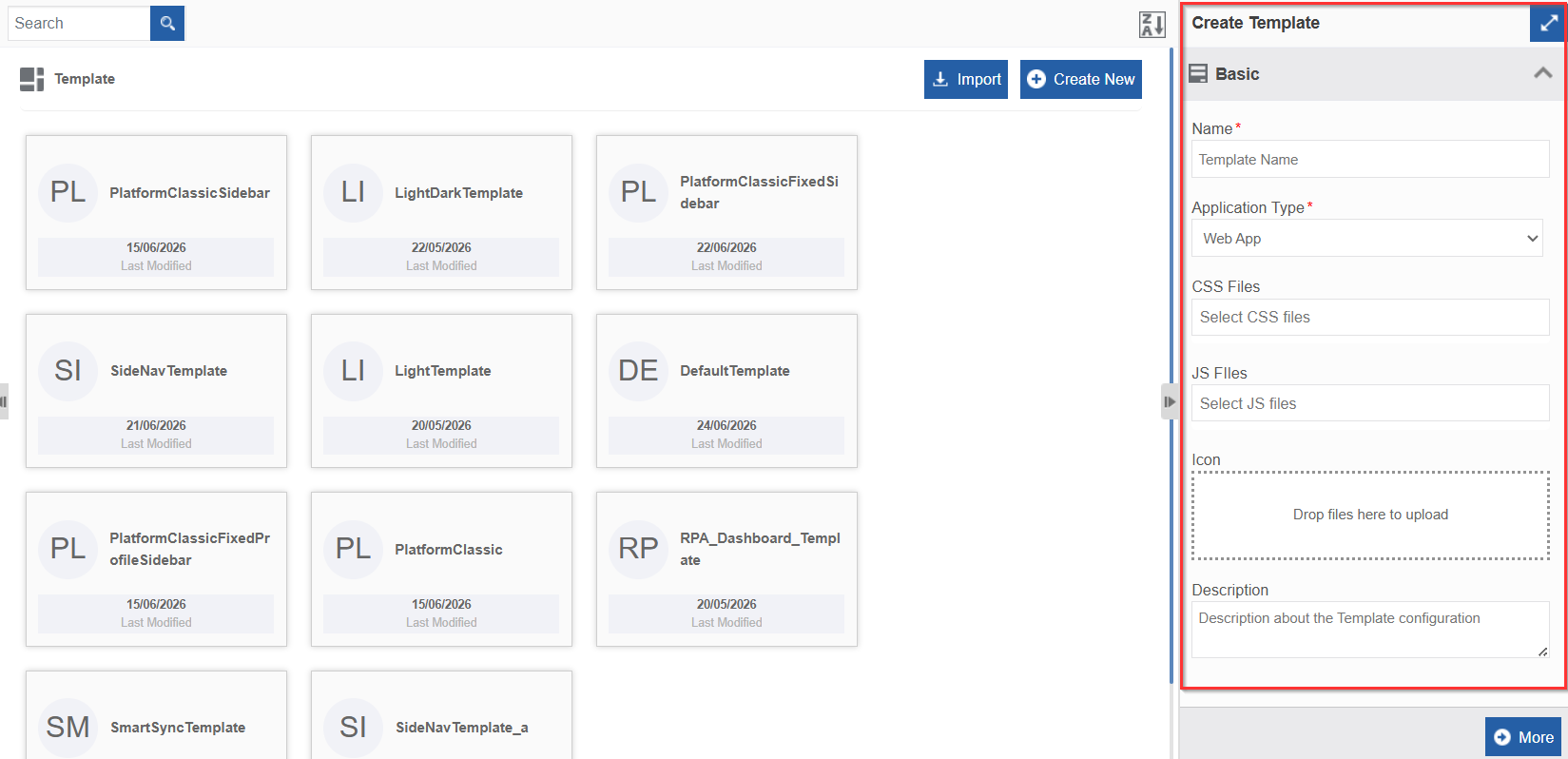Select the SideNavTemplate_a card title
Viewport: 1568px width, 759px height.
pyautogui.click(x=462, y=728)
